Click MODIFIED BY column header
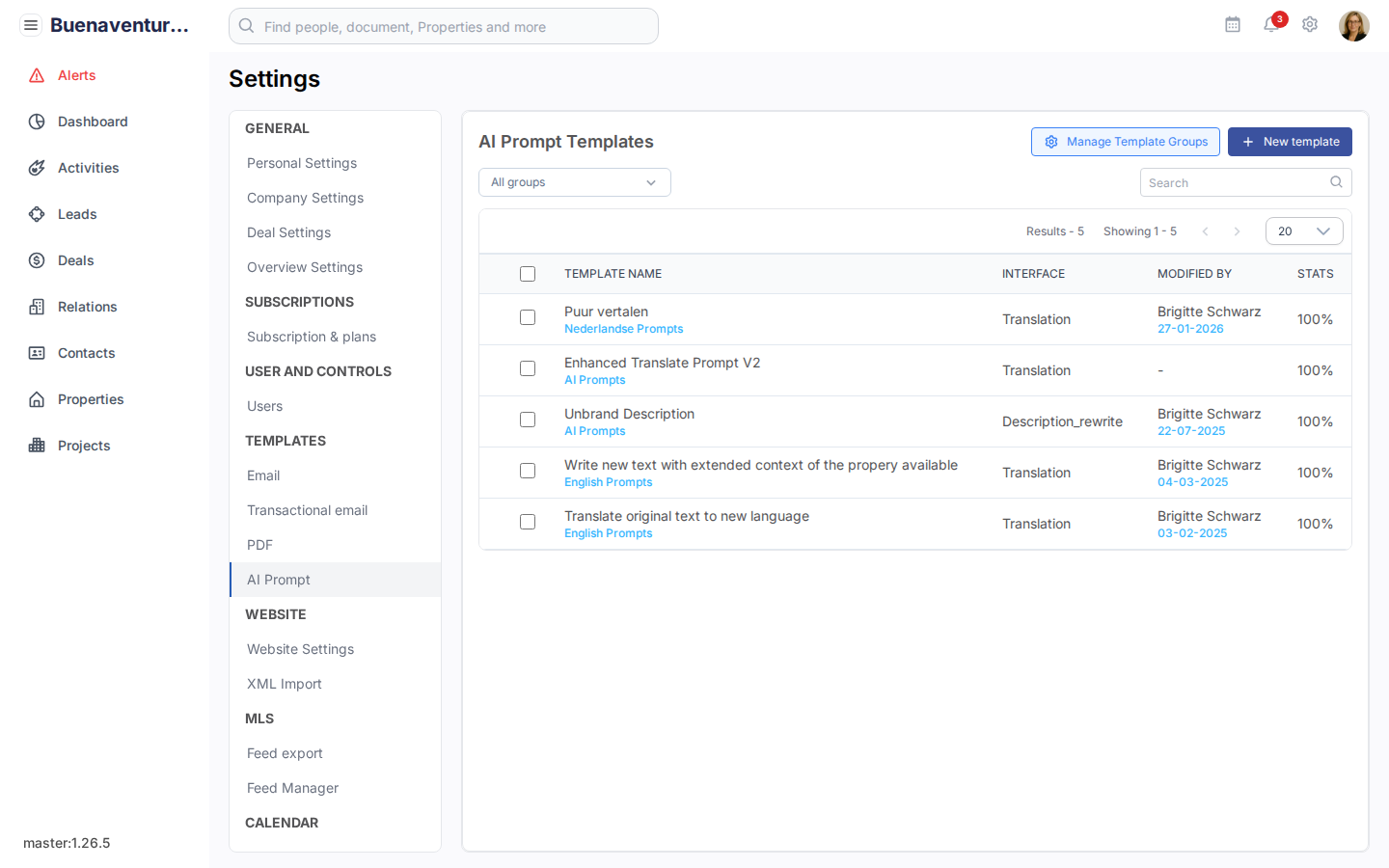This screenshot has height=868, width=1389. [1194, 274]
